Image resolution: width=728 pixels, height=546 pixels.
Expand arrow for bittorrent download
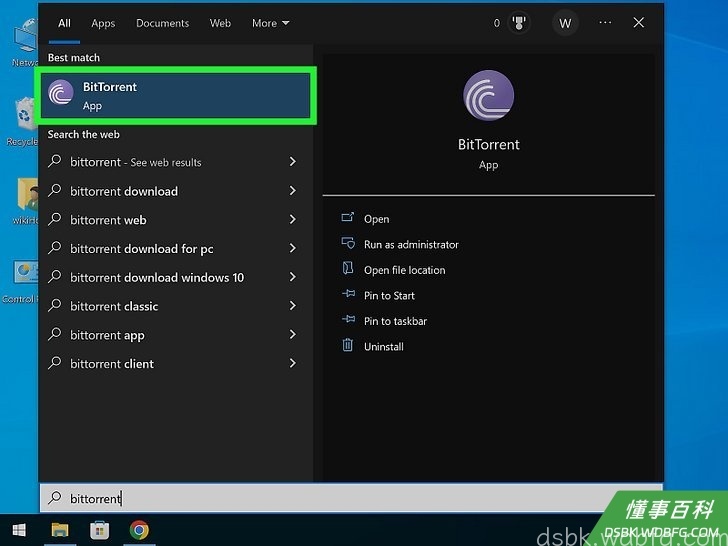(x=292, y=190)
